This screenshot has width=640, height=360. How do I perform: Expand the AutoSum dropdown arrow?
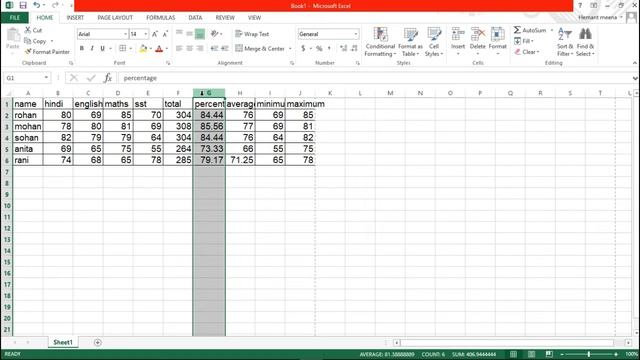coord(551,30)
